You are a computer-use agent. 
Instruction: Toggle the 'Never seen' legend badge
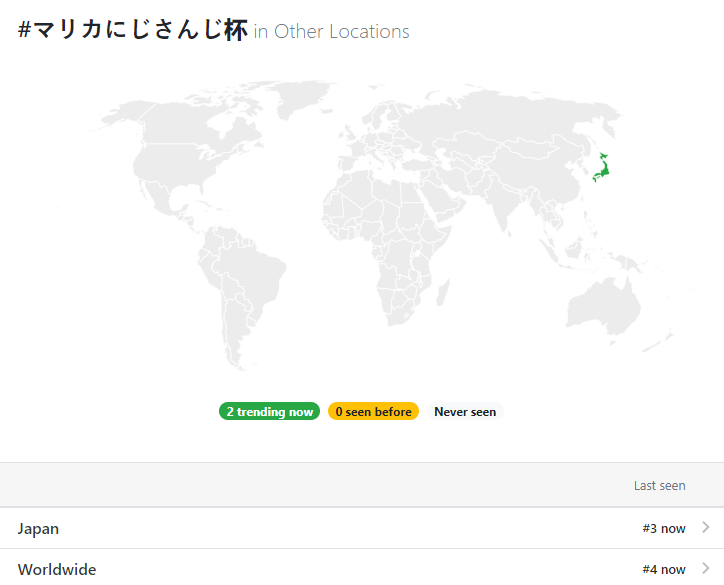tap(465, 411)
